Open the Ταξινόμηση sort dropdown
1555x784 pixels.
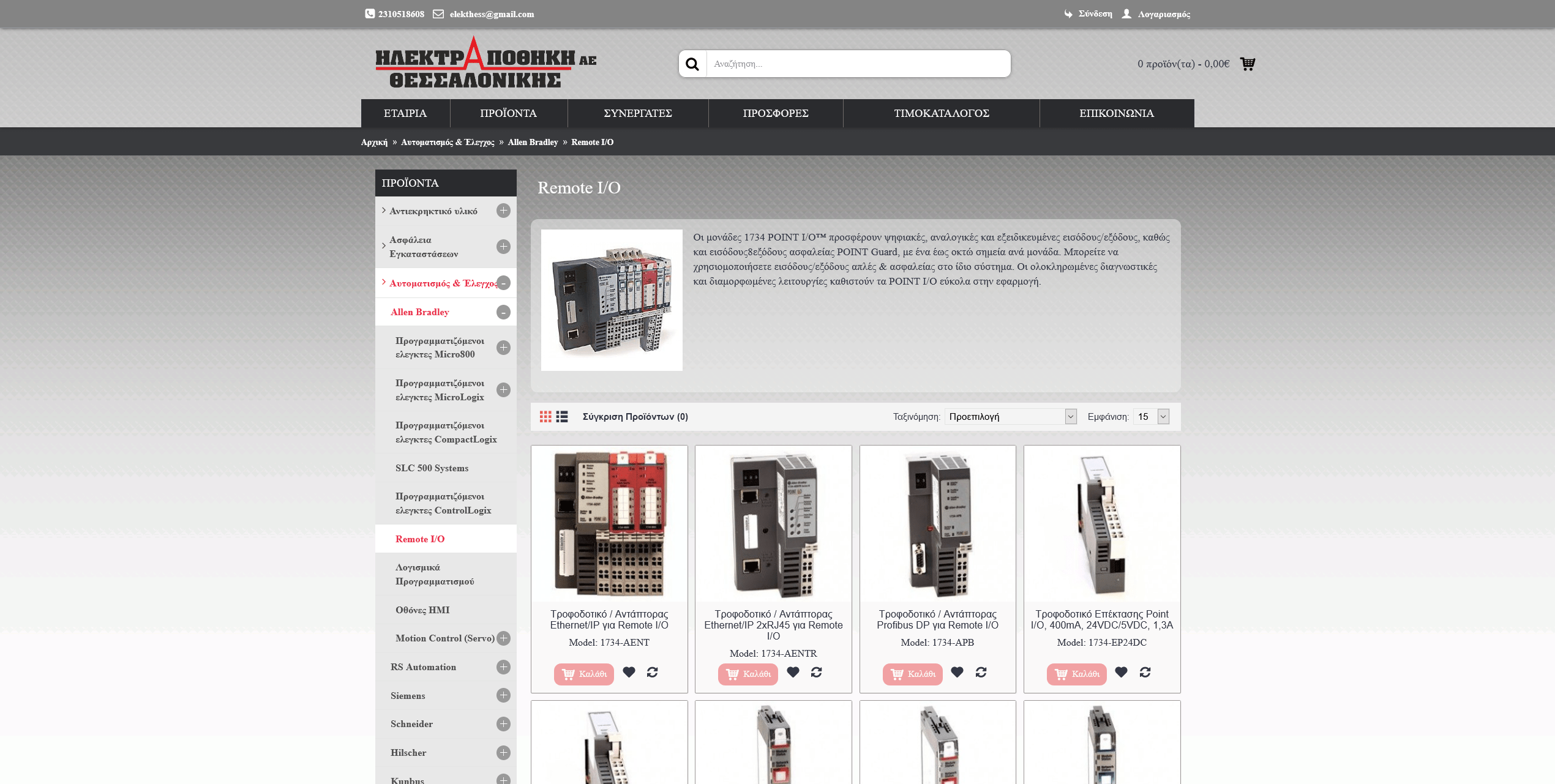tap(1011, 417)
